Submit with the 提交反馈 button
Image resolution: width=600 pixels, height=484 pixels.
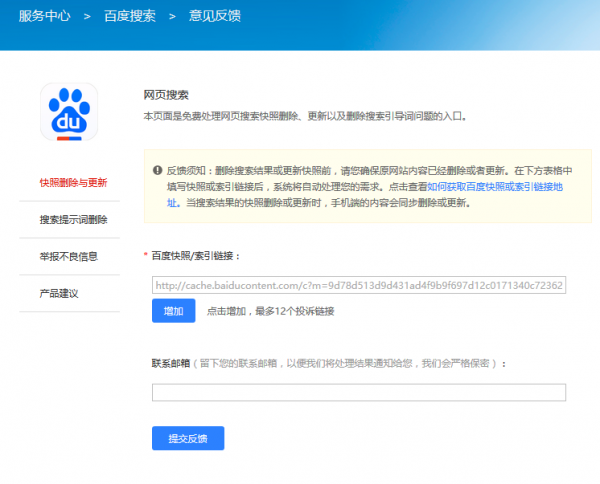click(188, 438)
